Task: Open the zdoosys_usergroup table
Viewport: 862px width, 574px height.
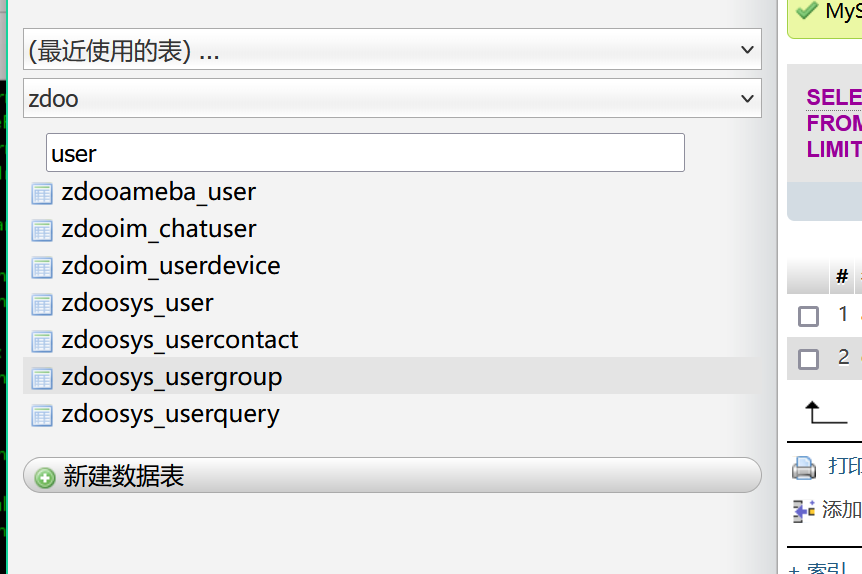Action: click(172, 378)
